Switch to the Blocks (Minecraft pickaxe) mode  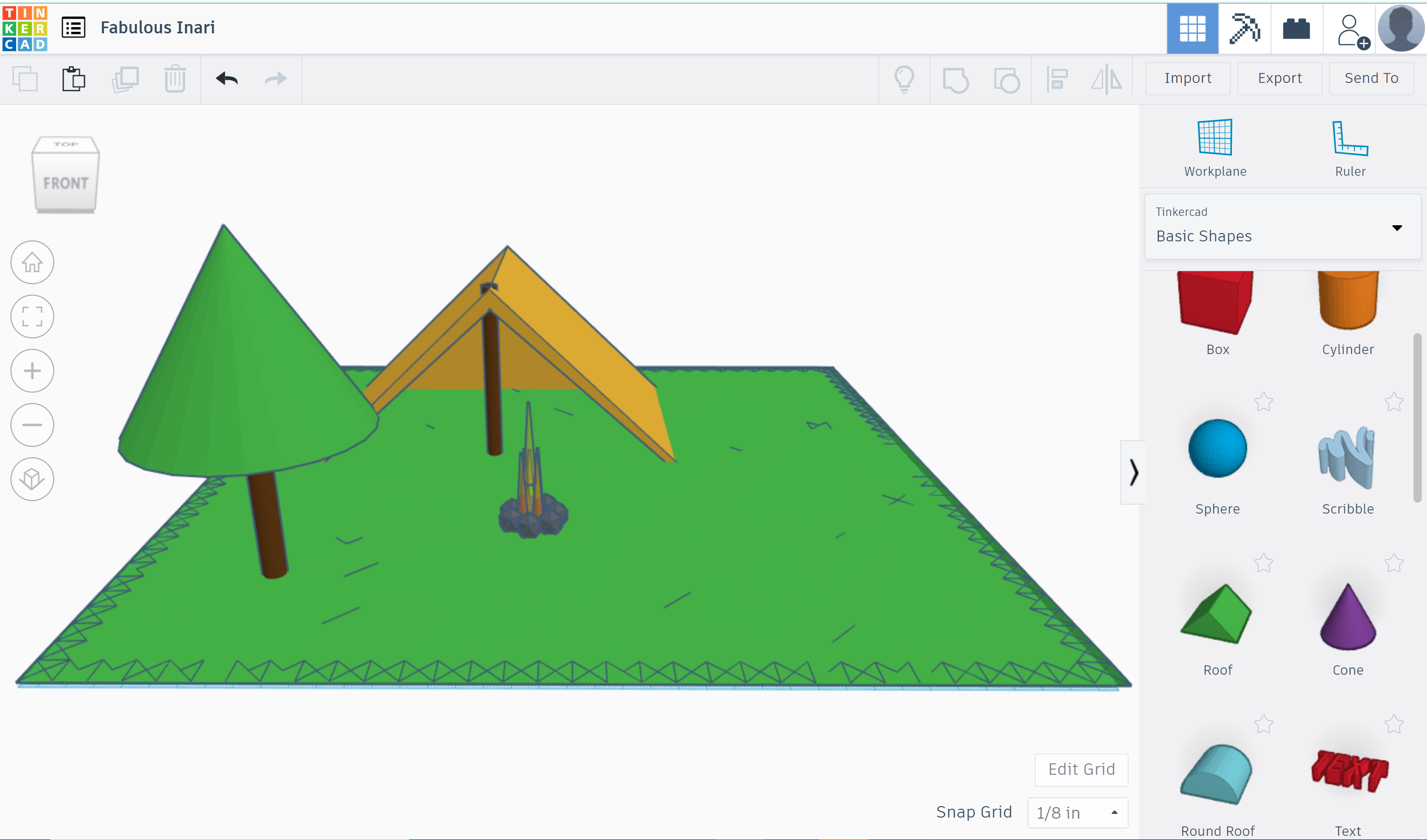pos(1244,28)
